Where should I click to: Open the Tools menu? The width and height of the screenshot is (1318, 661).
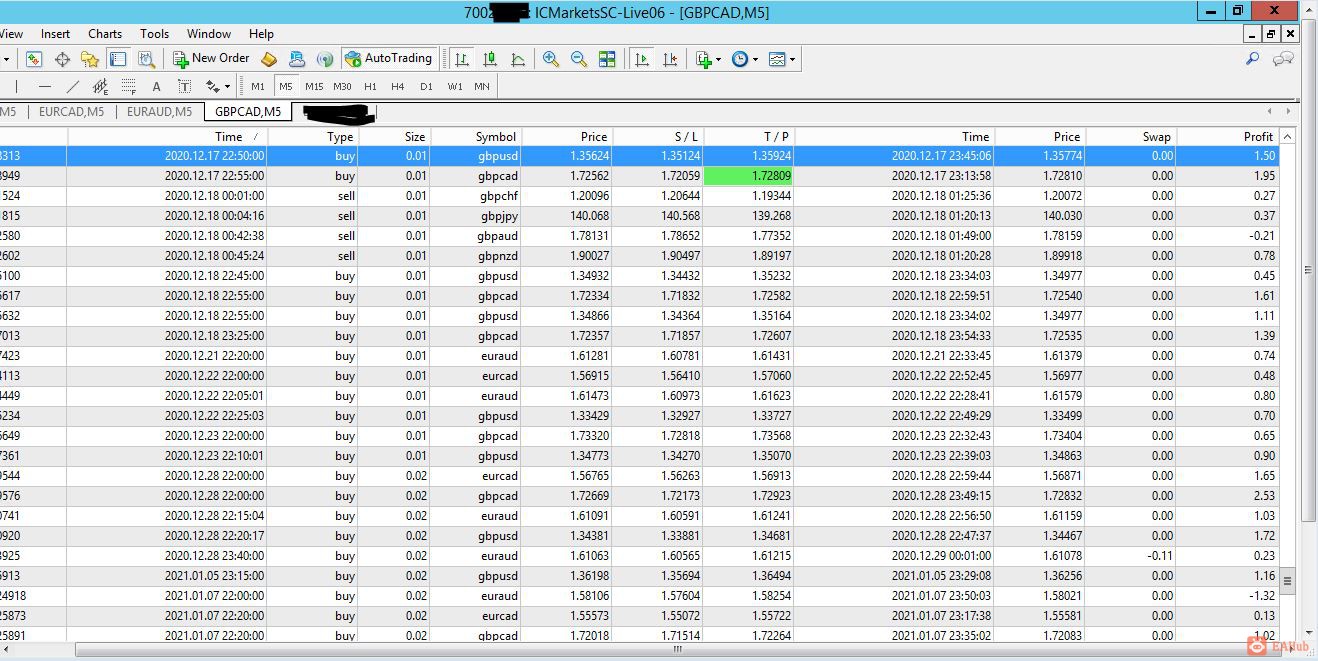[154, 33]
